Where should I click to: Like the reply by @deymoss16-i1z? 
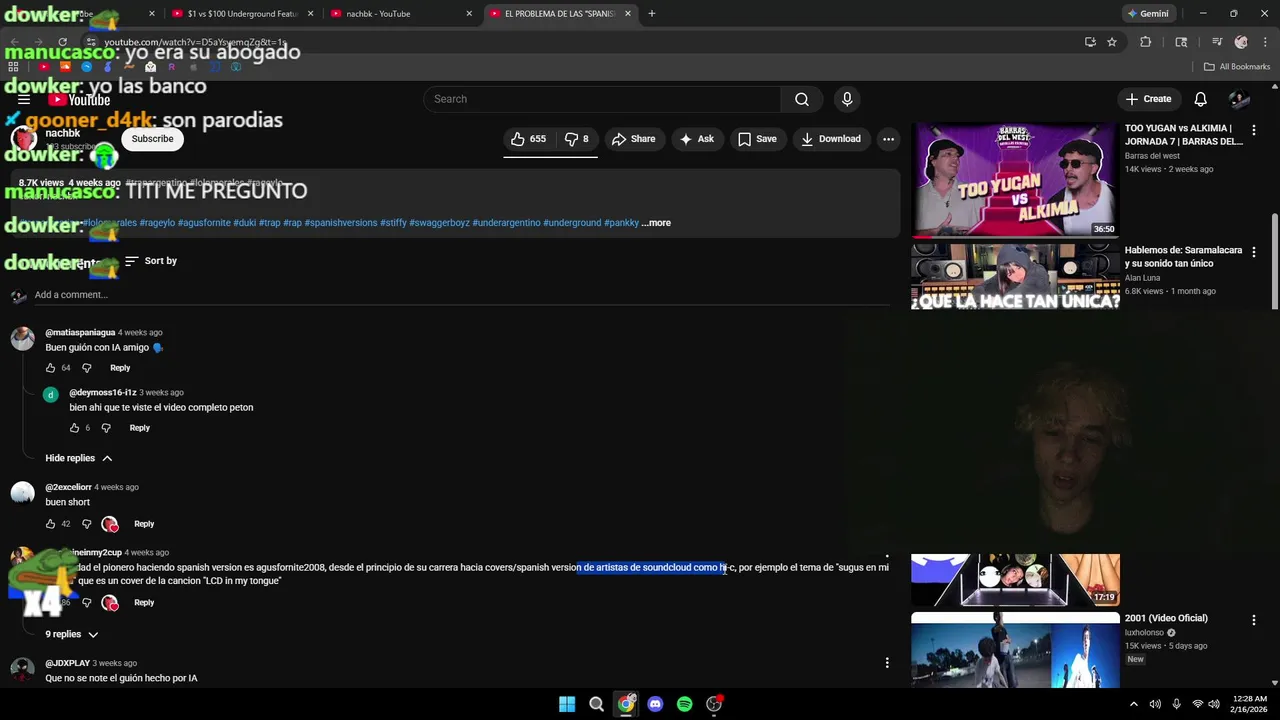point(74,428)
